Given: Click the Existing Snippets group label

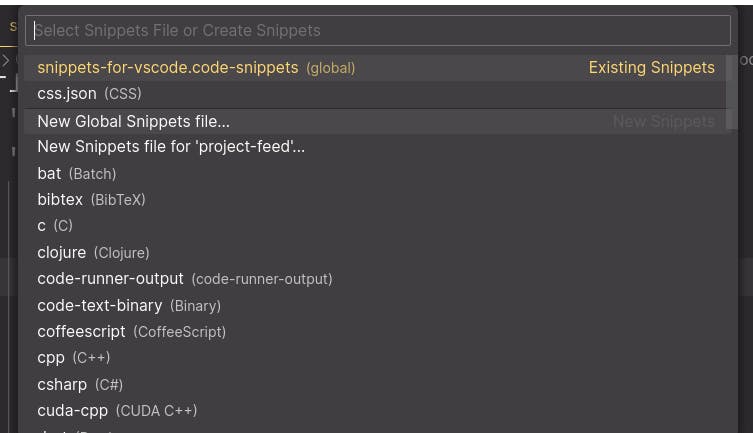Looking at the screenshot, I should [x=651, y=68].
